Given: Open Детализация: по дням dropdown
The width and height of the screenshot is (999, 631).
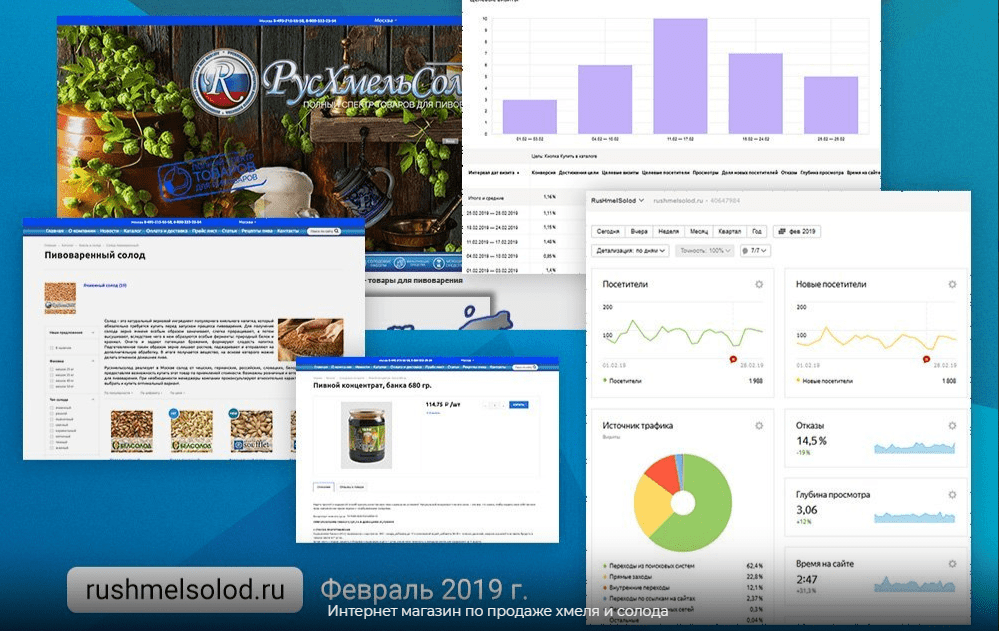Looking at the screenshot, I should tap(630, 250).
